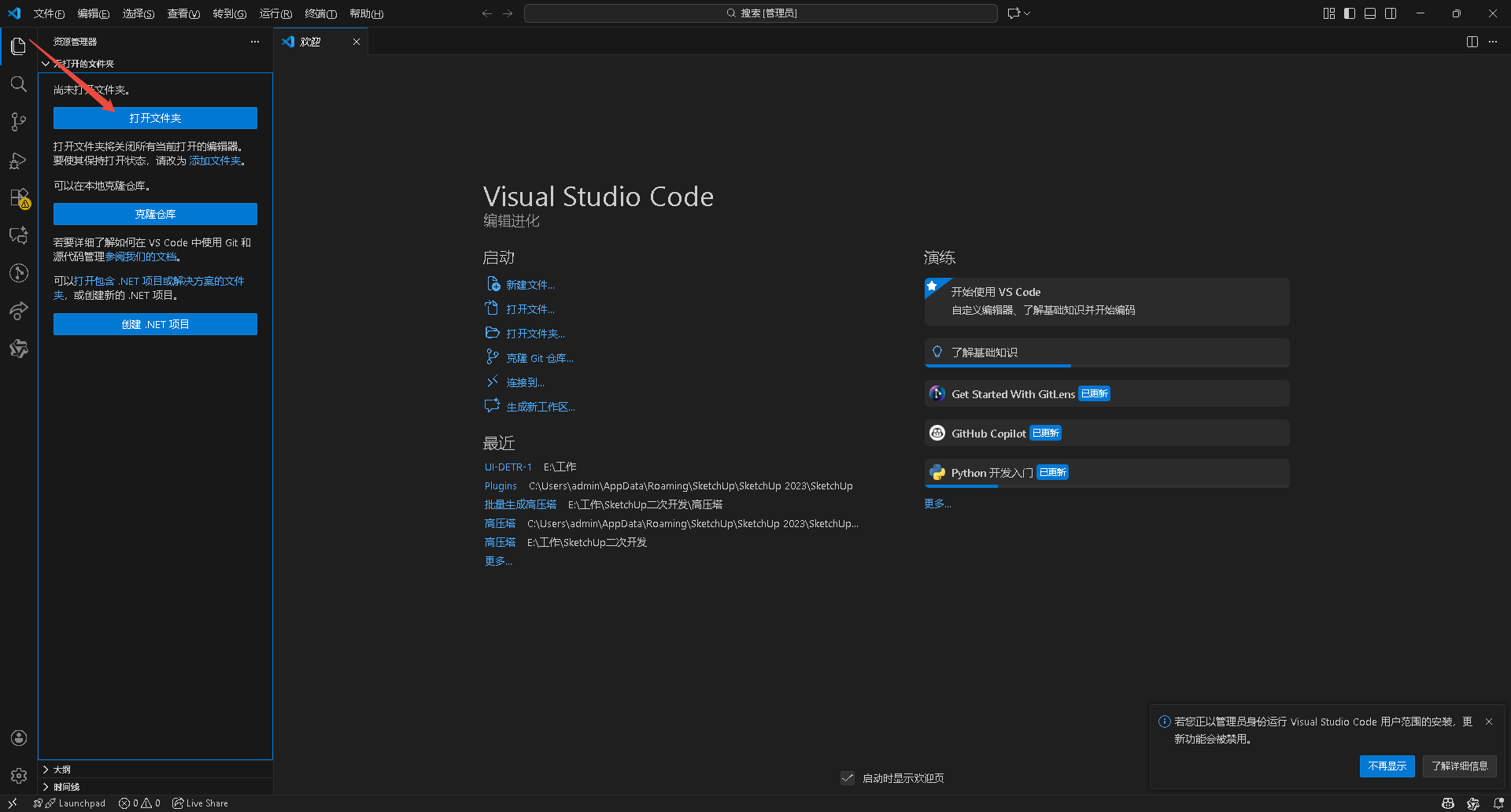Open GitHub Copilot status icon in status bar
The width and height of the screenshot is (1511, 812).
[x=1448, y=803]
